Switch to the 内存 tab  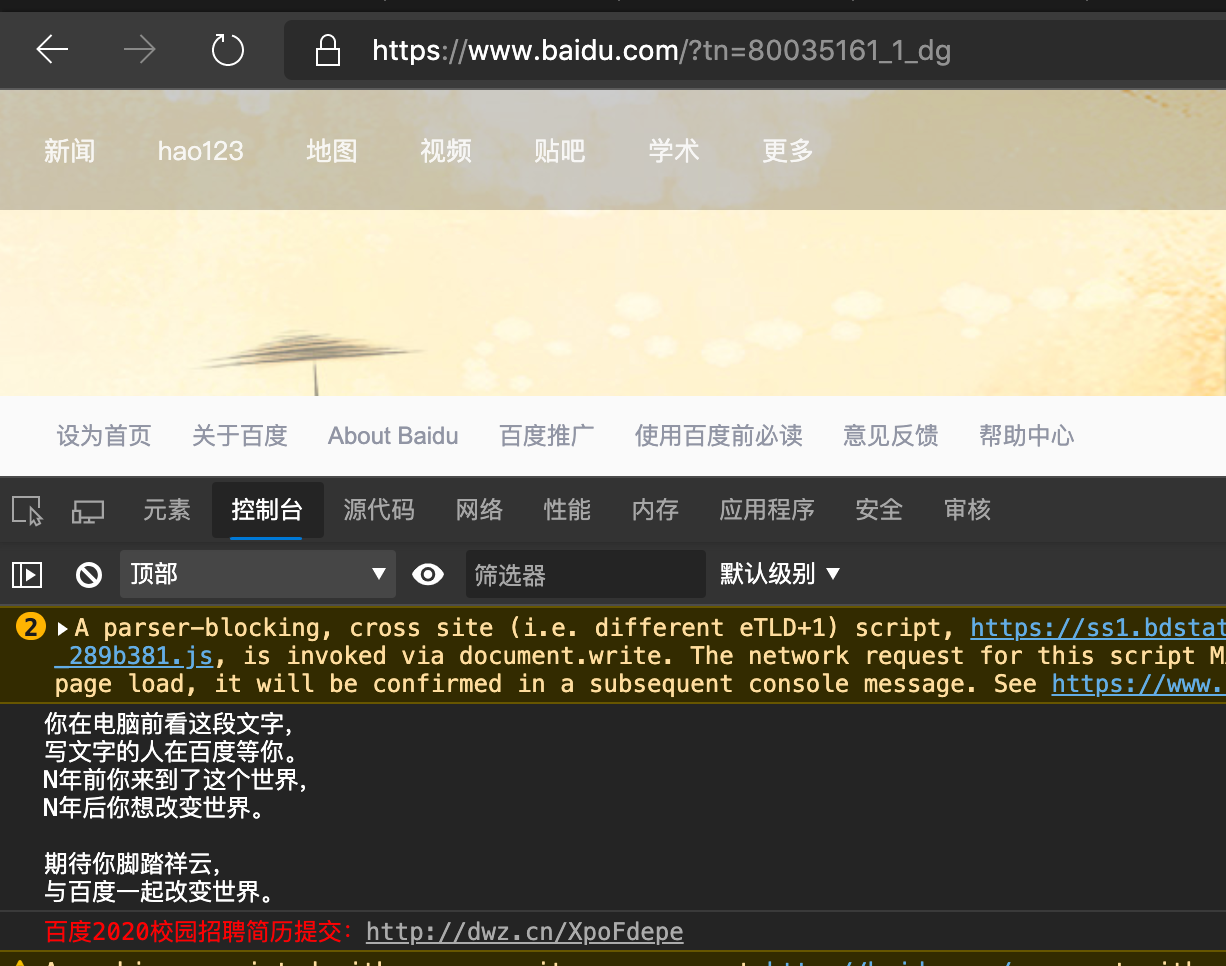[x=656, y=510]
